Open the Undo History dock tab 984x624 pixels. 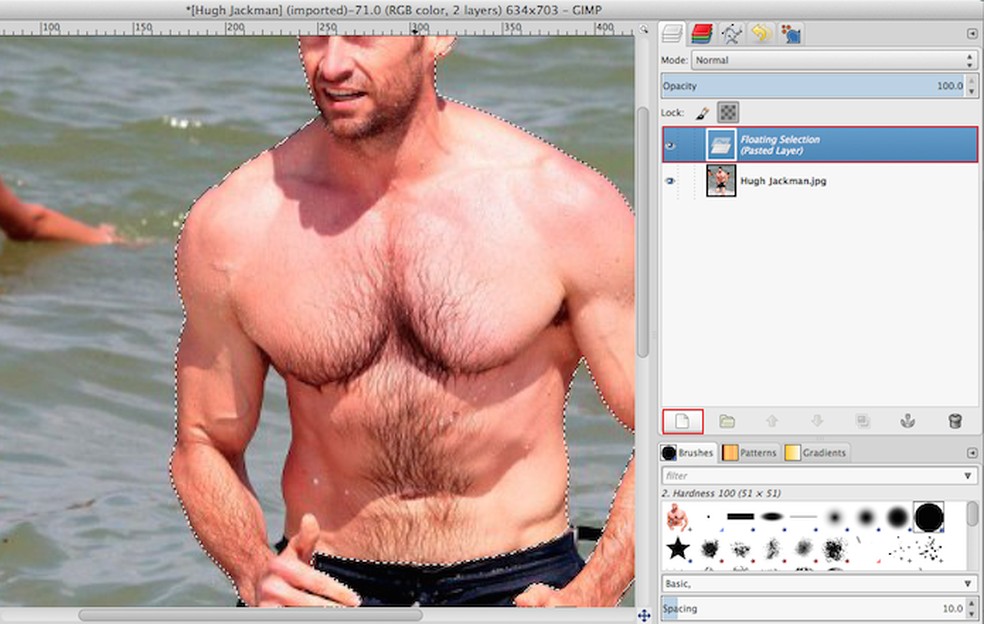coord(761,33)
